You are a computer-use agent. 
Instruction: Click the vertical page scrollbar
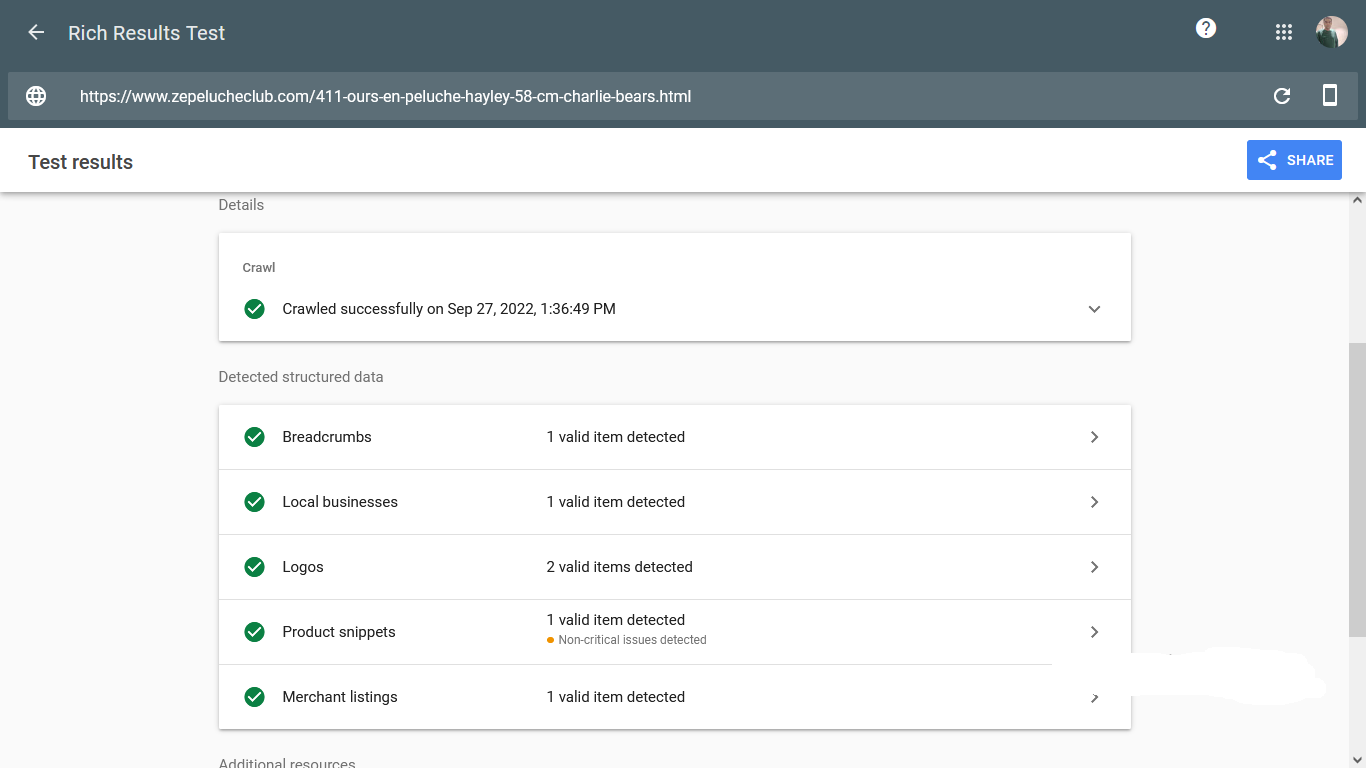[1357, 490]
